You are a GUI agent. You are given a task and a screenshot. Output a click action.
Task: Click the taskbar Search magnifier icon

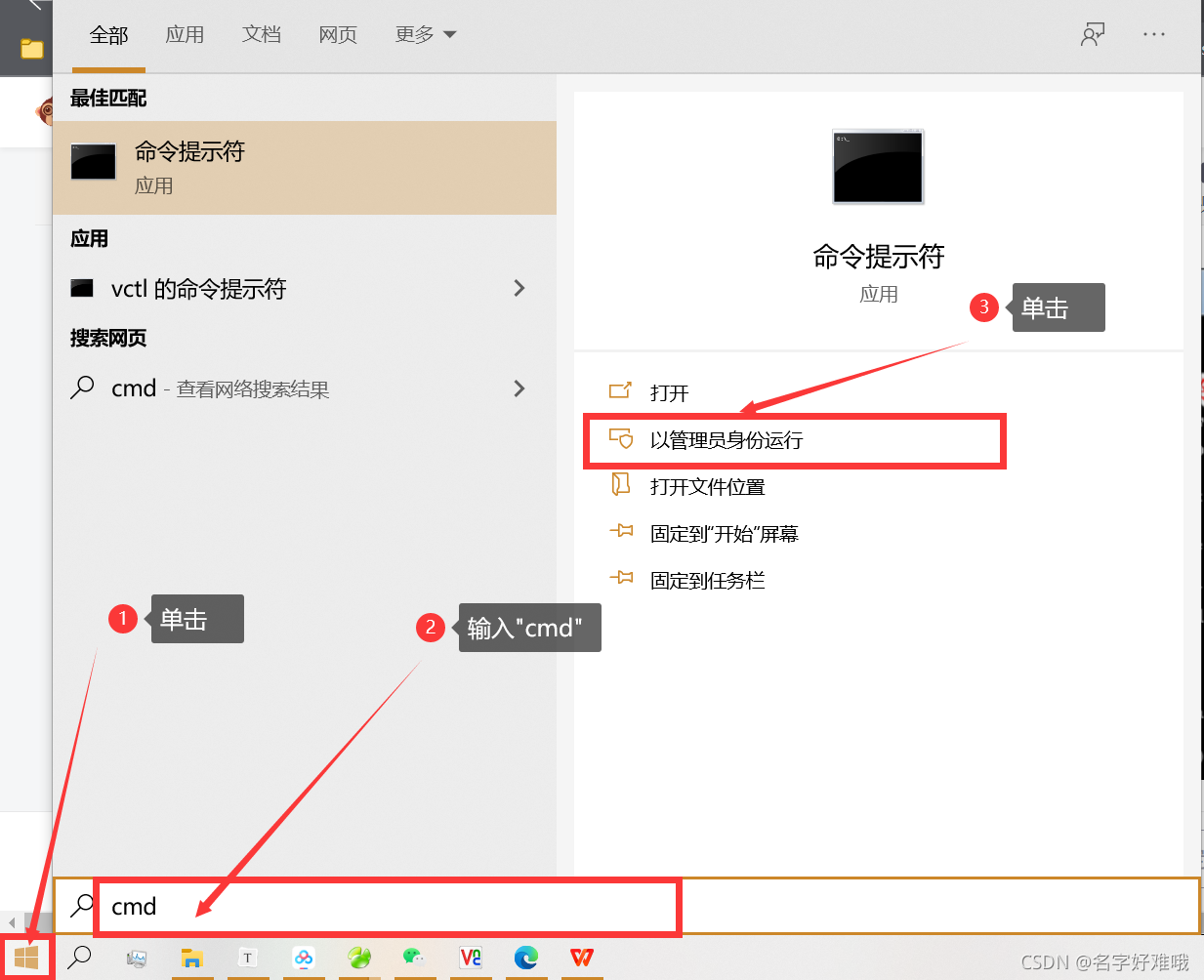point(79,959)
